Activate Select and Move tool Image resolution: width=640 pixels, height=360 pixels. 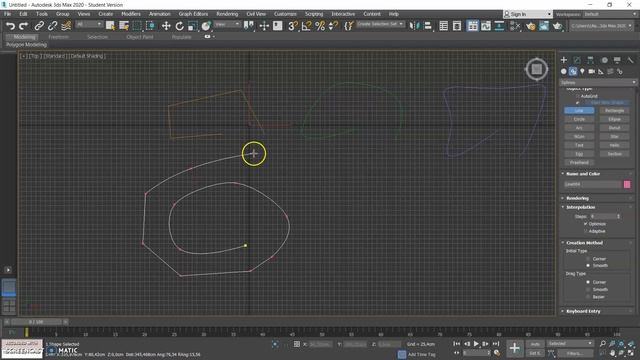166,26
